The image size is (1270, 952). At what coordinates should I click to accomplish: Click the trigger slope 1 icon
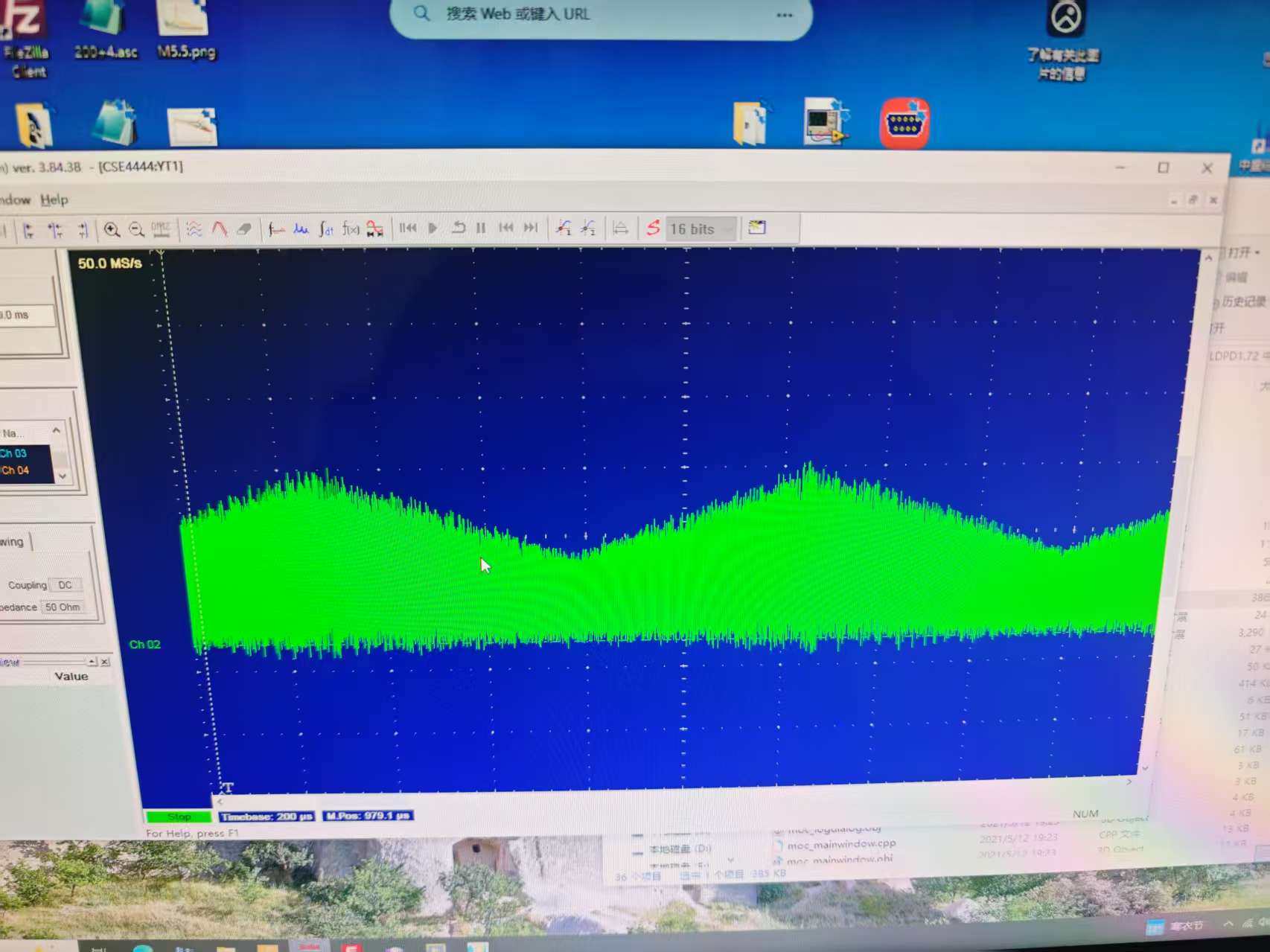pyautogui.click(x=564, y=228)
